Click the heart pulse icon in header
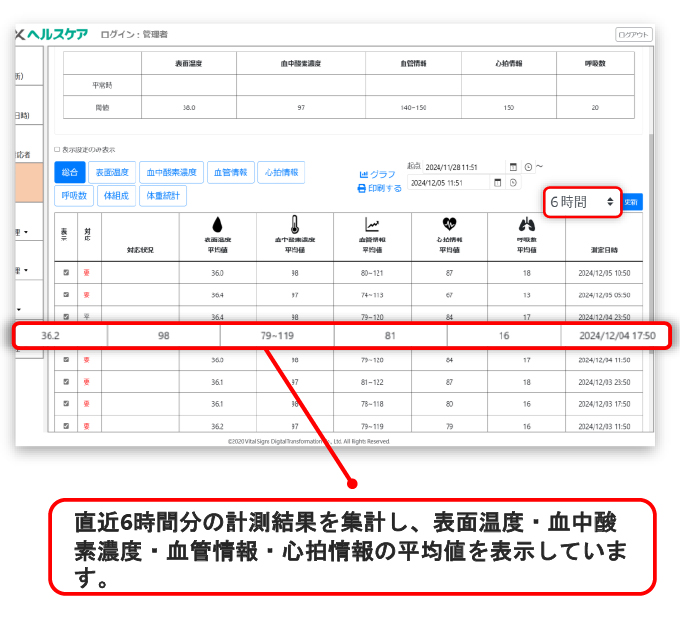 click(448, 224)
